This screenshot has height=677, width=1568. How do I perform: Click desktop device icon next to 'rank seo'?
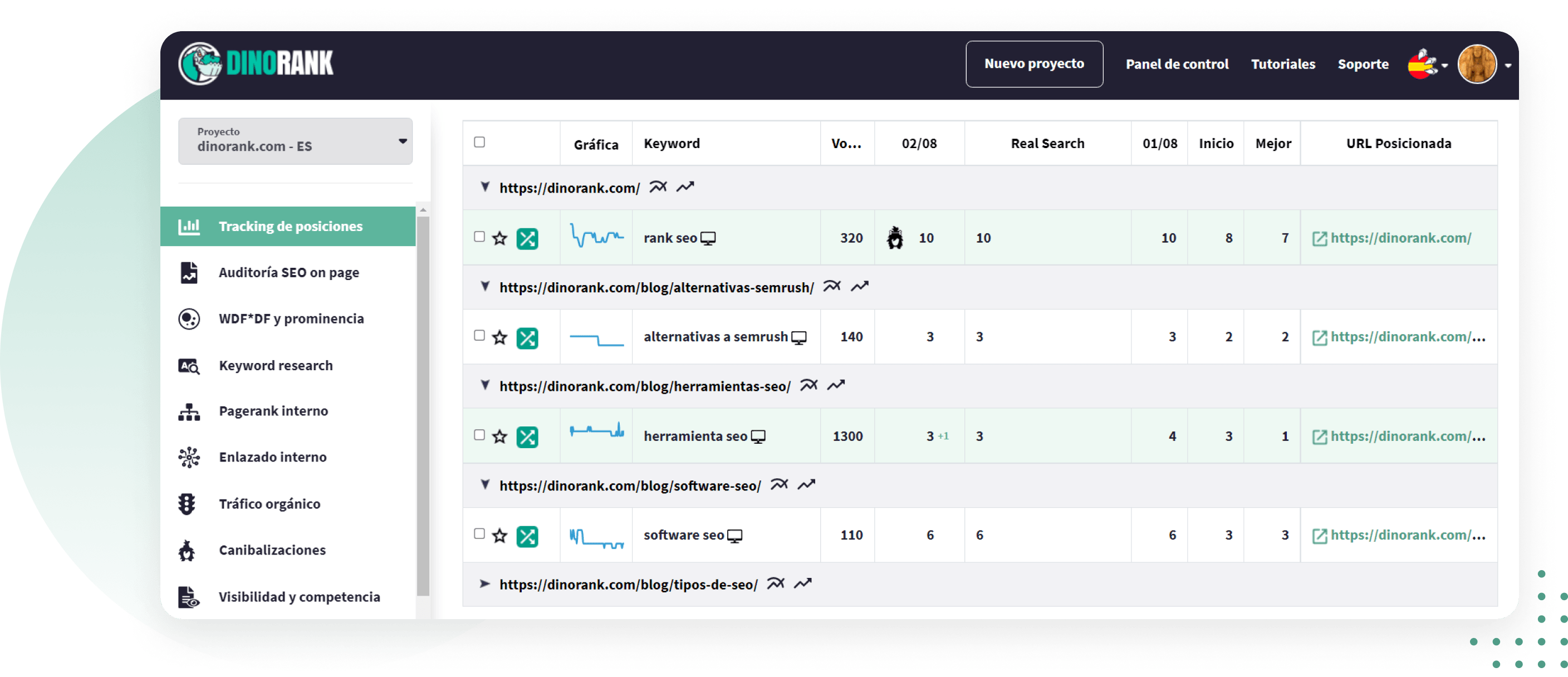[x=708, y=239]
